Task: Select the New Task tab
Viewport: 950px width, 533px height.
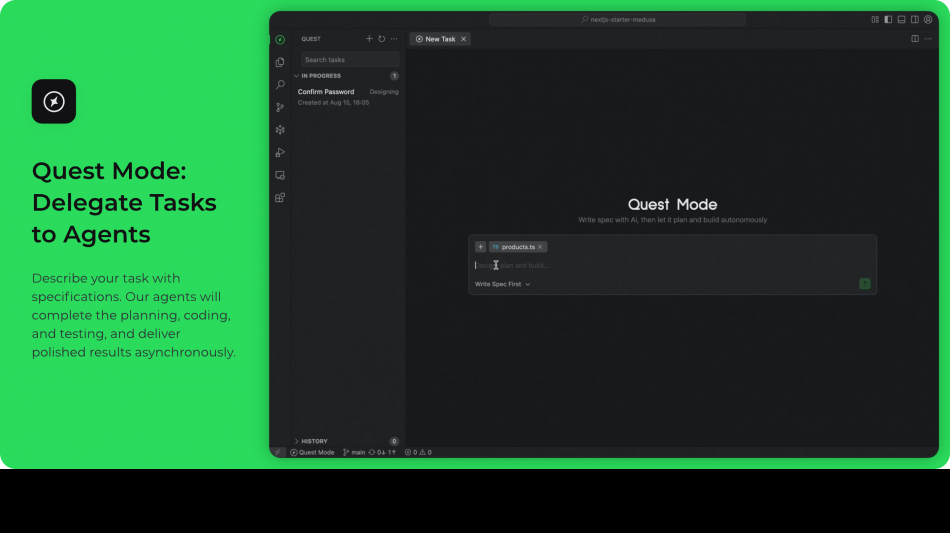Action: (438, 39)
